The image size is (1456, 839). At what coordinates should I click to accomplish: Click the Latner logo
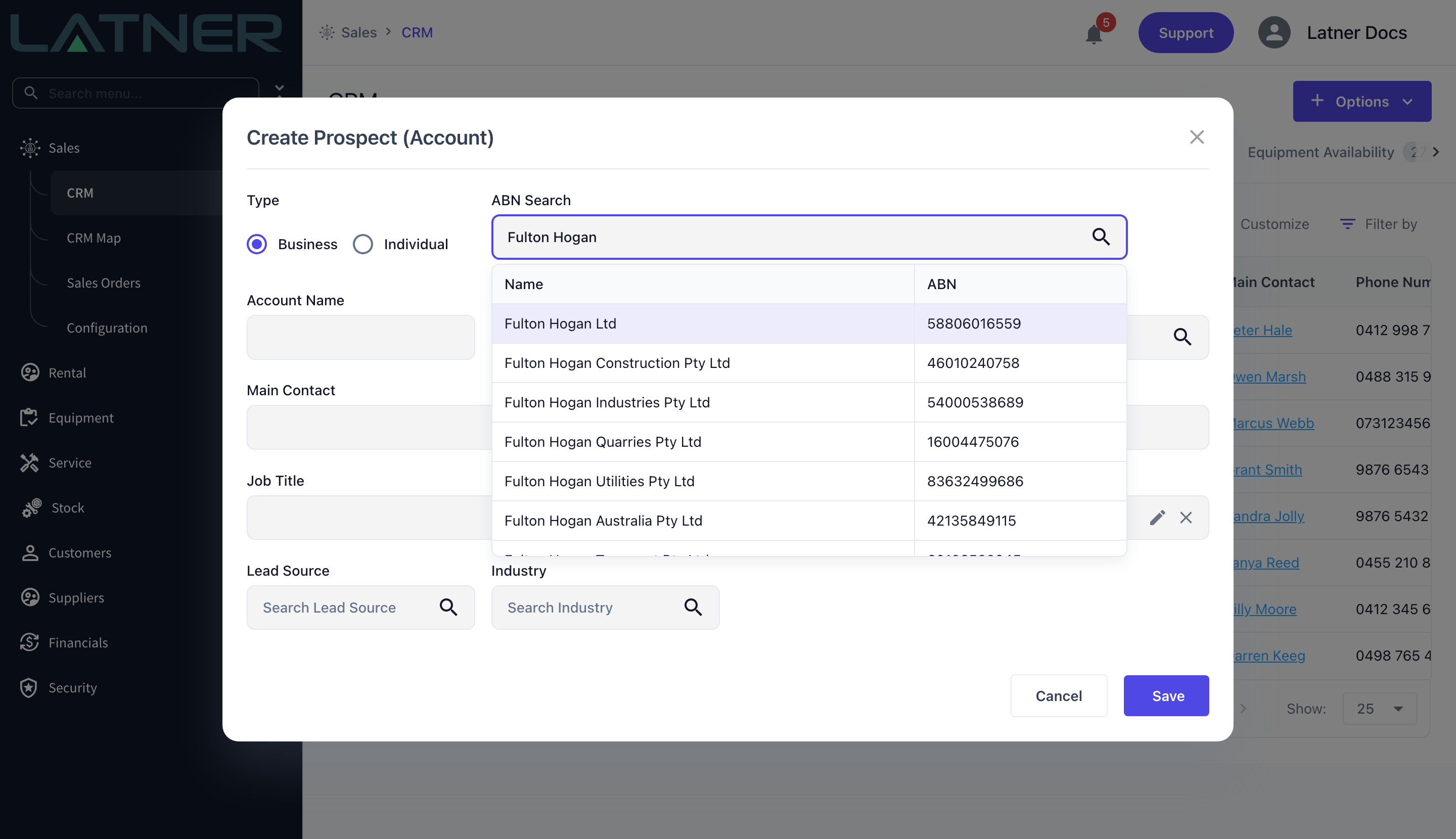[147, 33]
